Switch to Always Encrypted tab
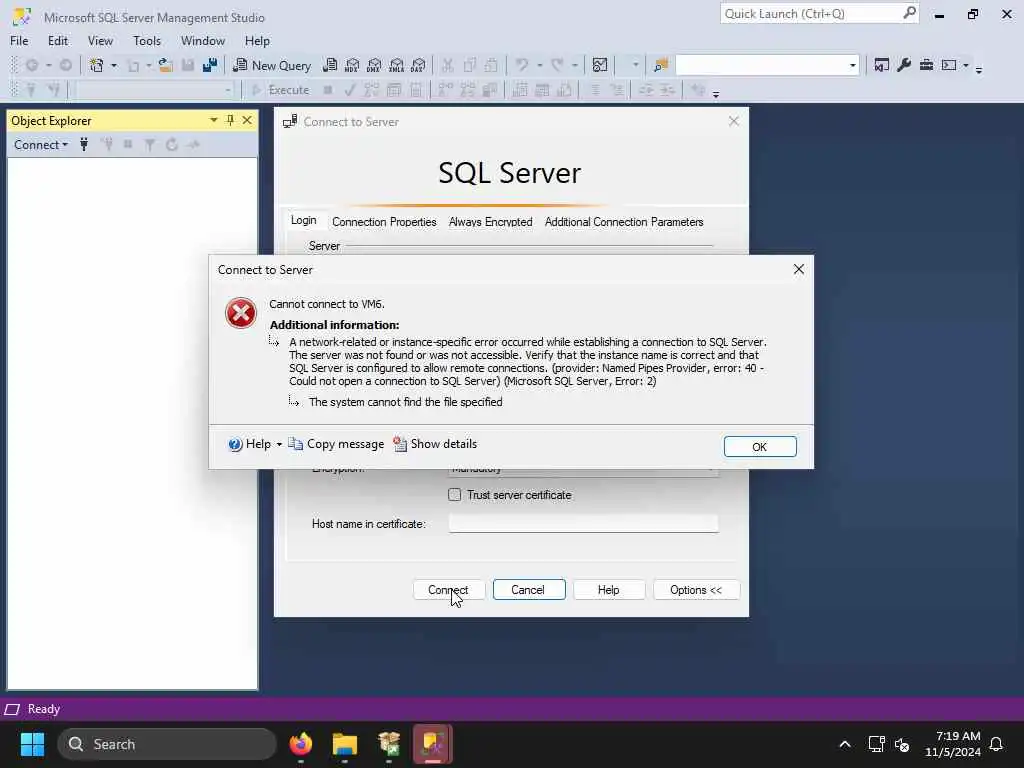The image size is (1024, 768). click(490, 222)
